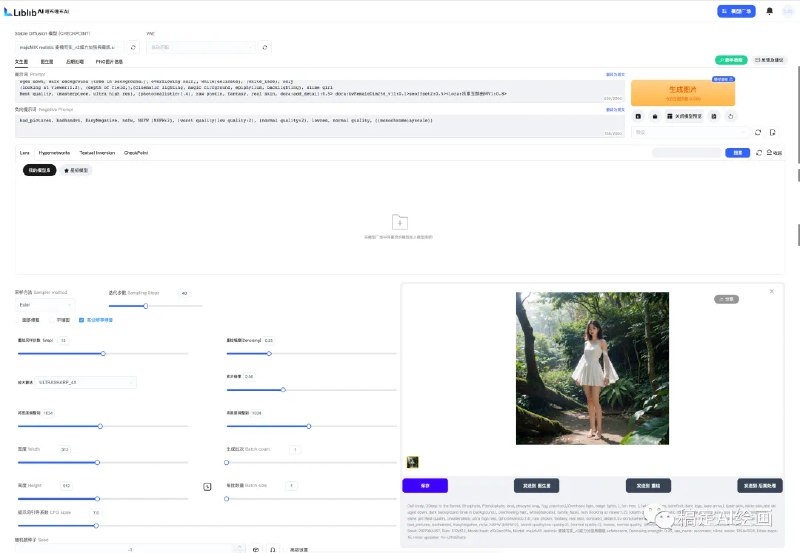Refresh the VAE model list
The image size is (800, 553).
click(265, 47)
